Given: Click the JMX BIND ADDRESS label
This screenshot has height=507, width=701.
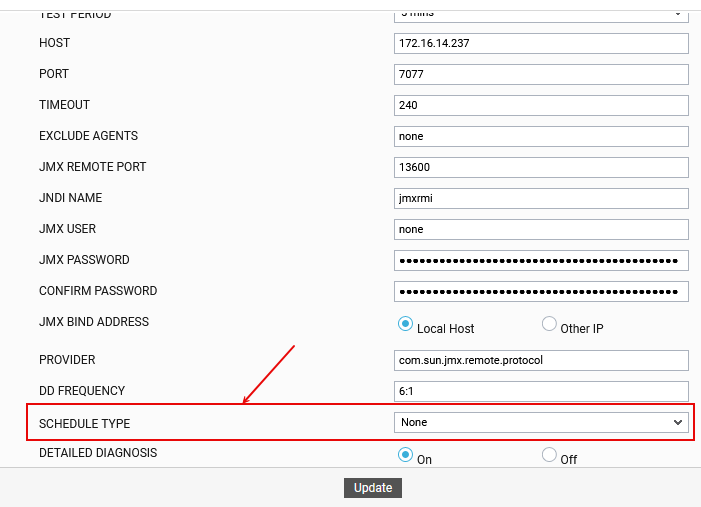Looking at the screenshot, I should pyautogui.click(x=94, y=322).
